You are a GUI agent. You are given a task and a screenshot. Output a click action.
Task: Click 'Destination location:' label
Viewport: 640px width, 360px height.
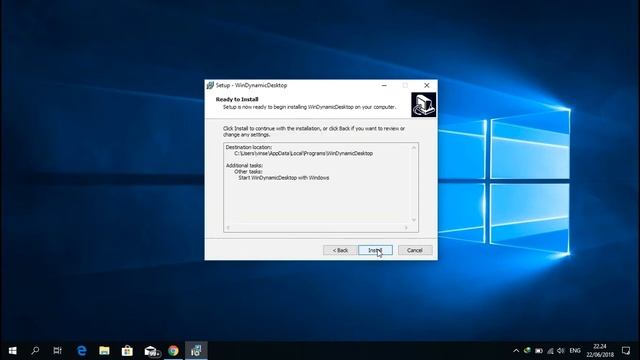[249, 147]
